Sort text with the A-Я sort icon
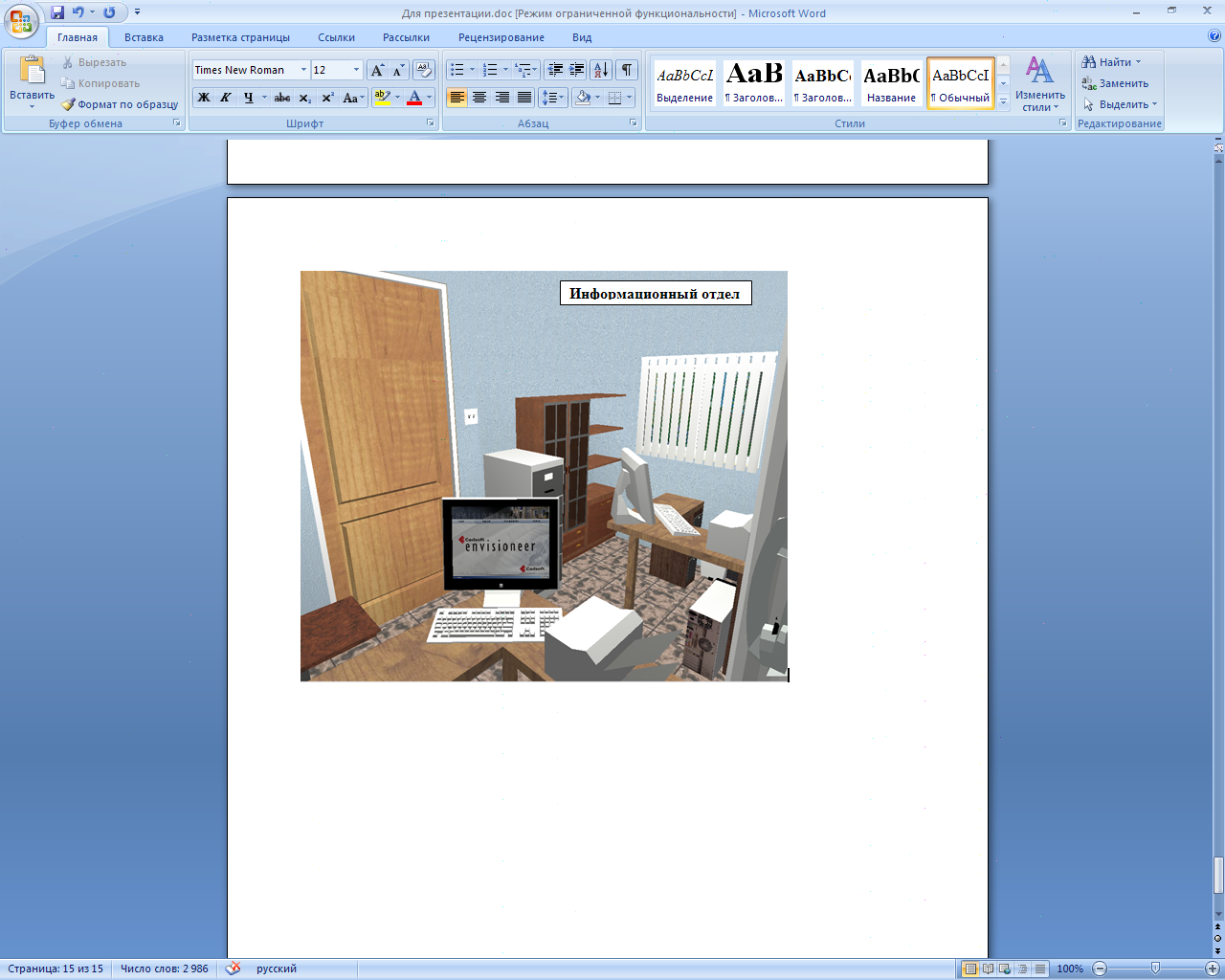The width and height of the screenshot is (1225, 980). 601,70
